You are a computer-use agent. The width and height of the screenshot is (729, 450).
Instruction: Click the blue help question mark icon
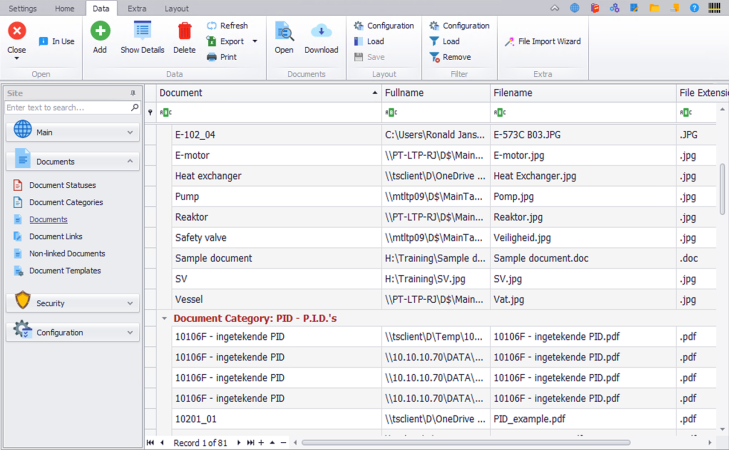[x=694, y=8]
